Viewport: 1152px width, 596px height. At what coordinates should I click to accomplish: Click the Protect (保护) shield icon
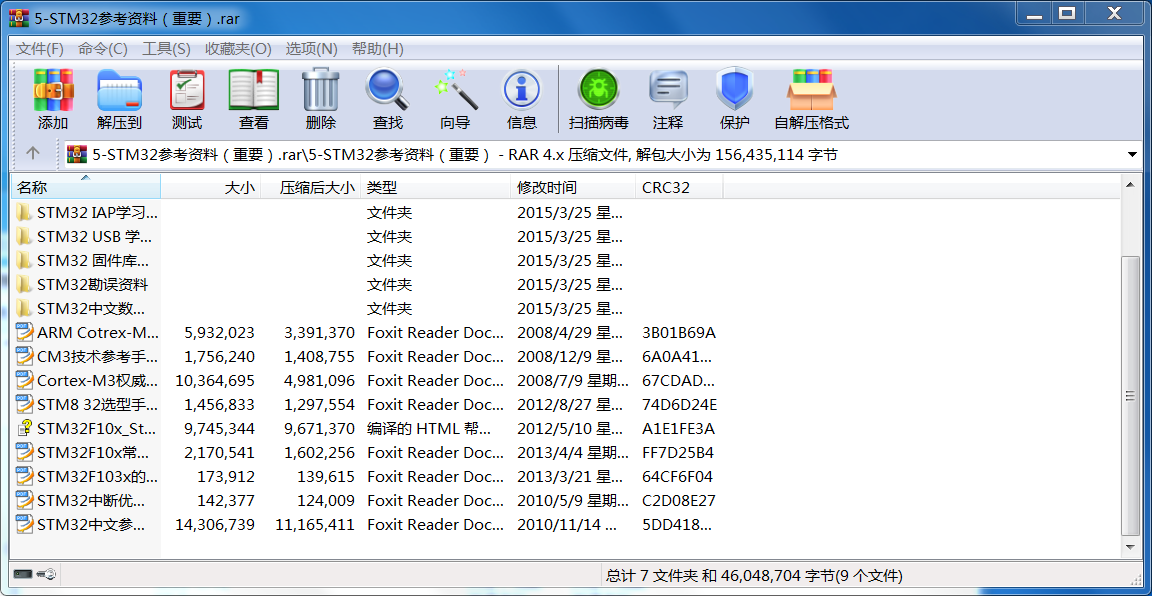click(735, 90)
